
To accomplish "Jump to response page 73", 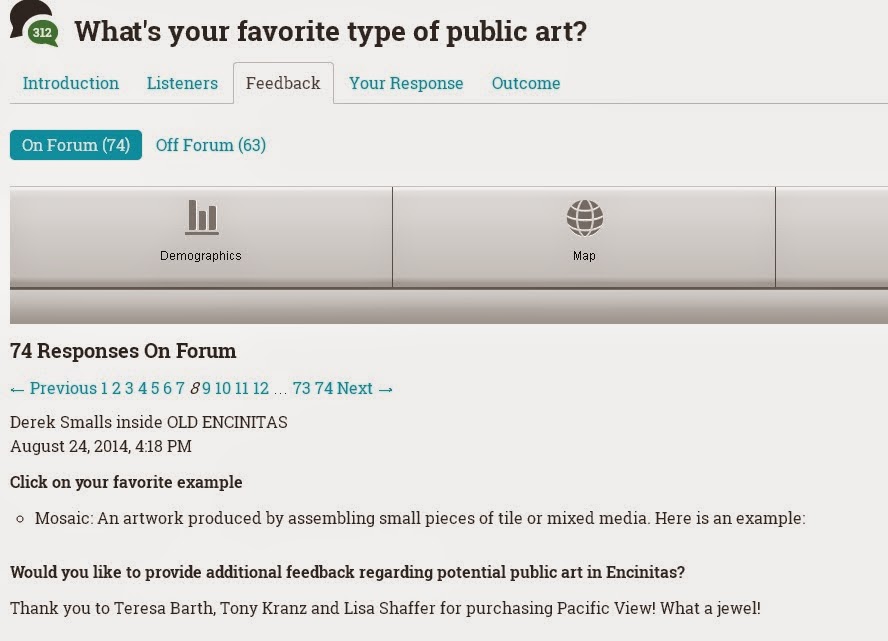I will (301, 388).
